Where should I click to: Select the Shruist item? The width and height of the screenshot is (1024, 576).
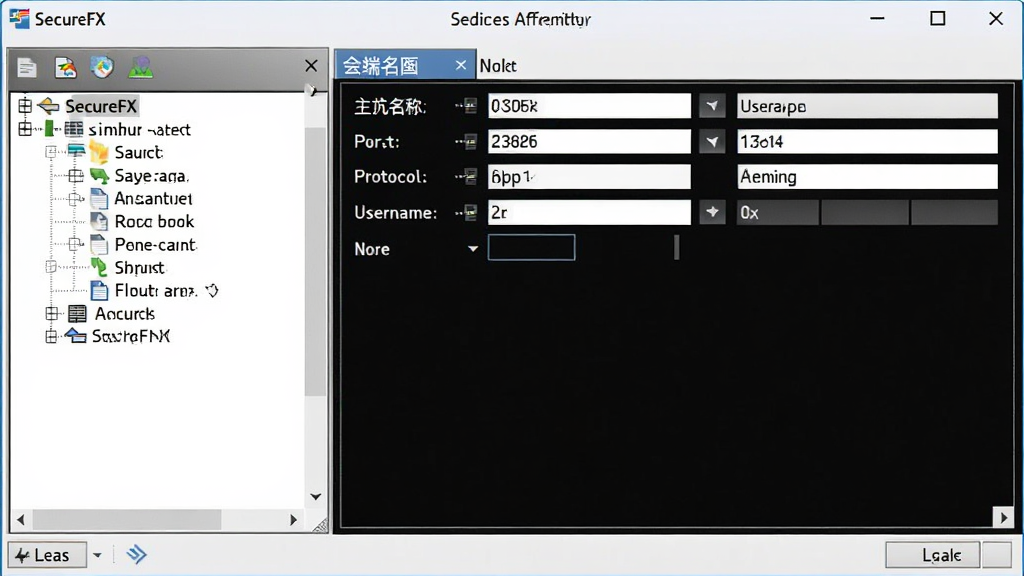point(140,267)
